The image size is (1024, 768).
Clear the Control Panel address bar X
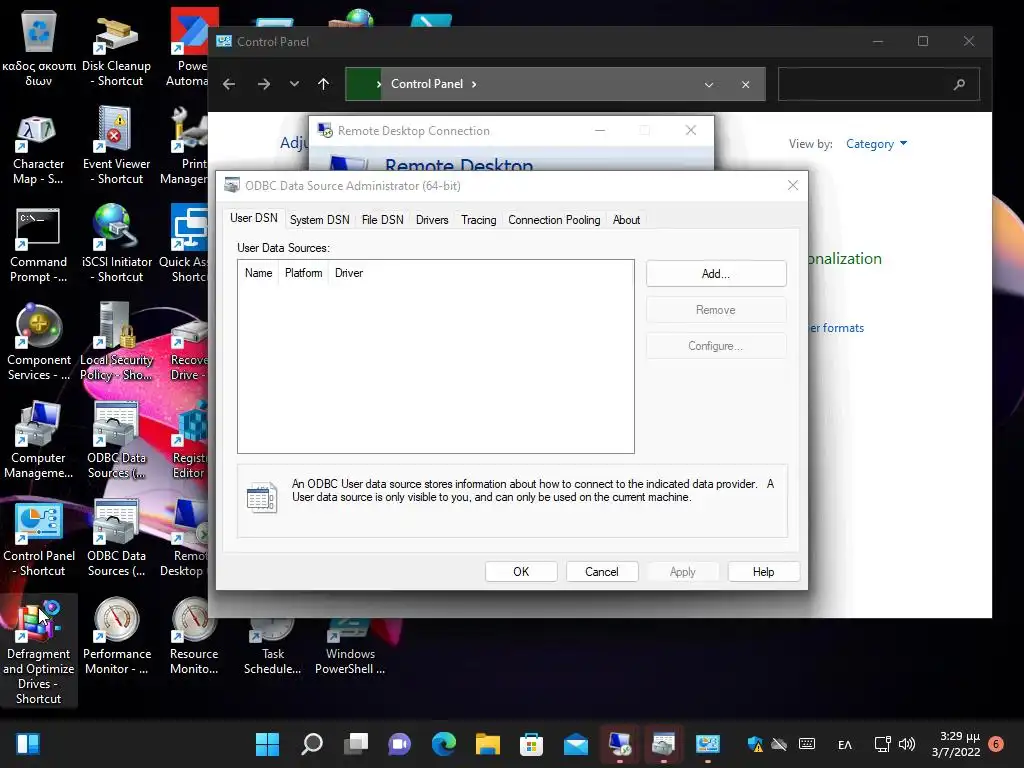point(745,84)
